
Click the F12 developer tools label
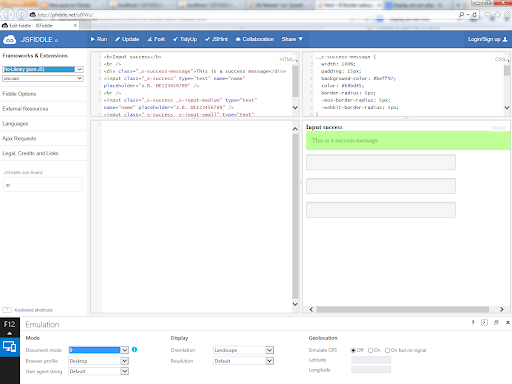coord(9,324)
